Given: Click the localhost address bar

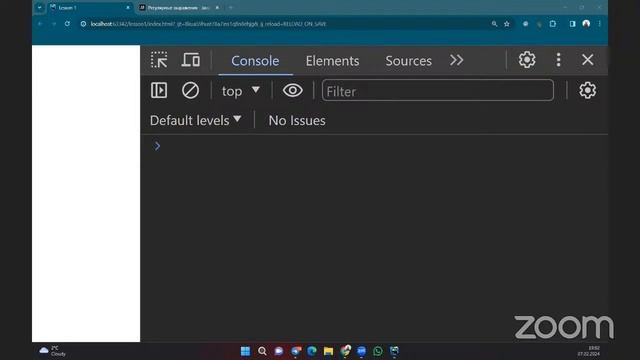Looking at the screenshot, I should pyautogui.click(x=286, y=24).
